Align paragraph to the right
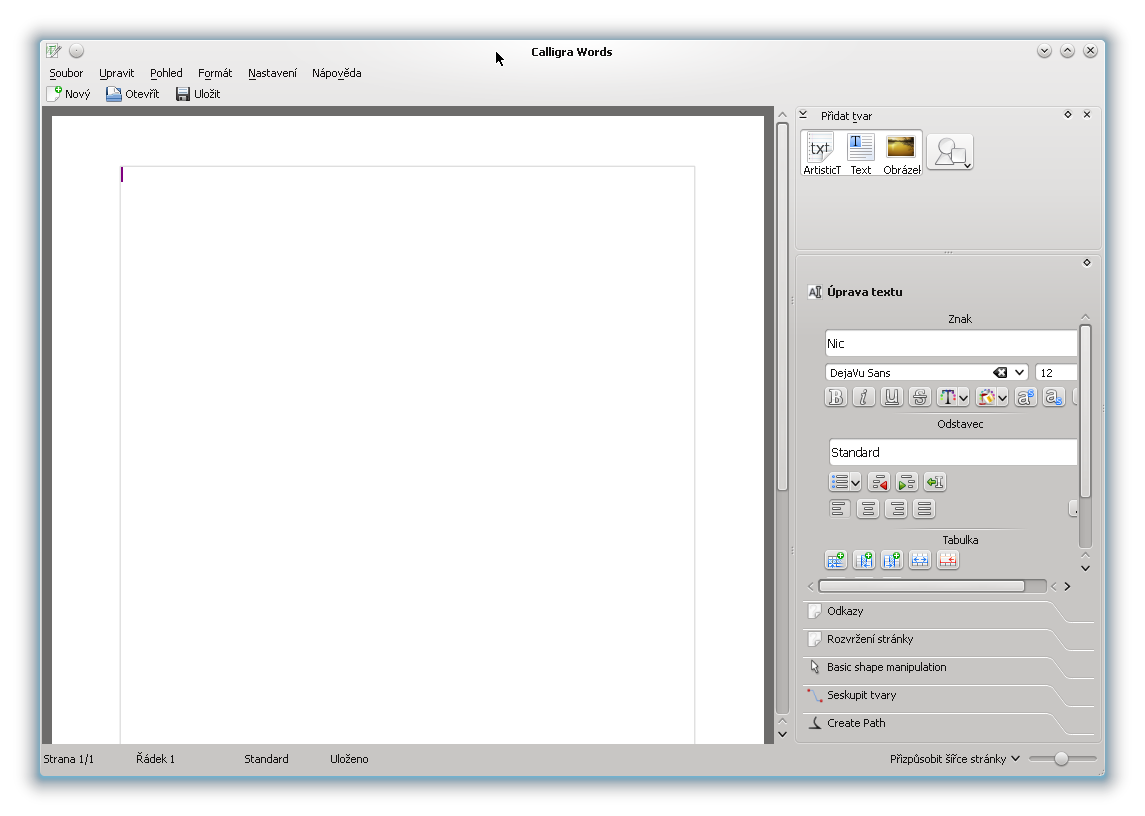Image resolution: width=1145 pixels, height=816 pixels. click(896, 508)
